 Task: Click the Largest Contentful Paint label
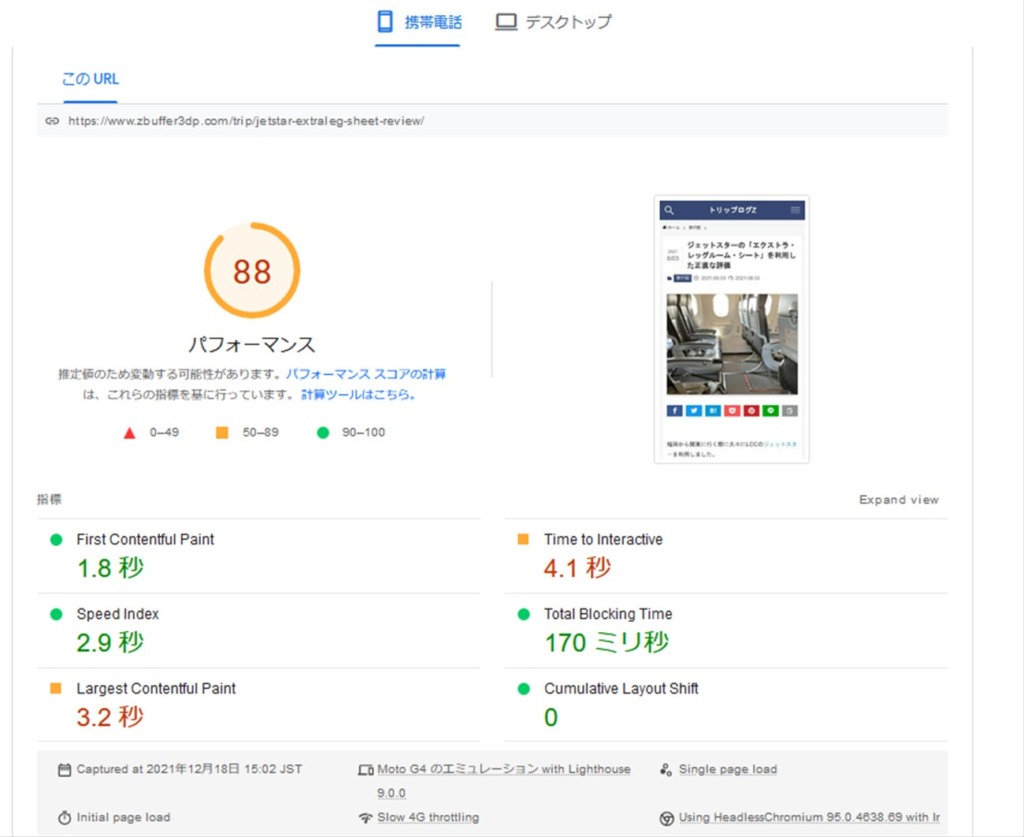point(156,688)
